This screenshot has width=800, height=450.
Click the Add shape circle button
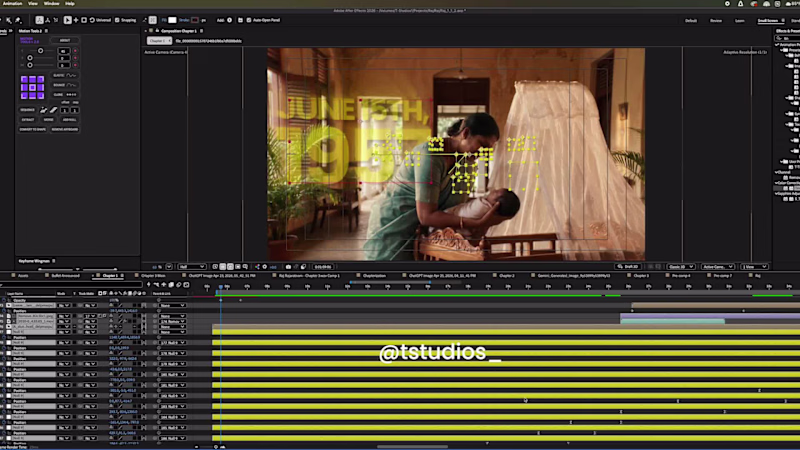(230, 20)
